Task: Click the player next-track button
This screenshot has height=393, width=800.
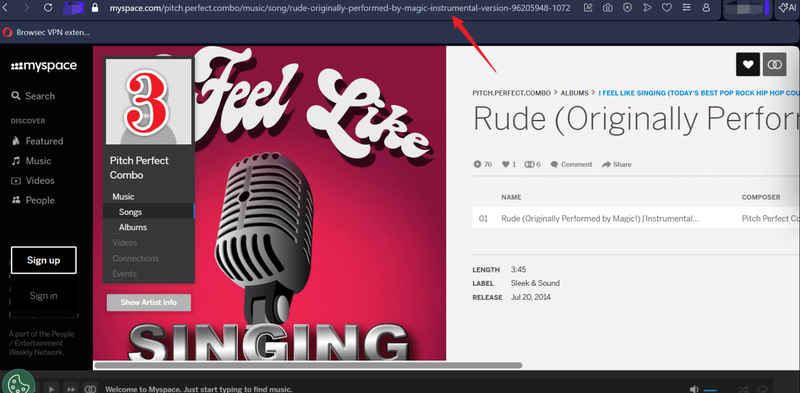Action: 71,389
